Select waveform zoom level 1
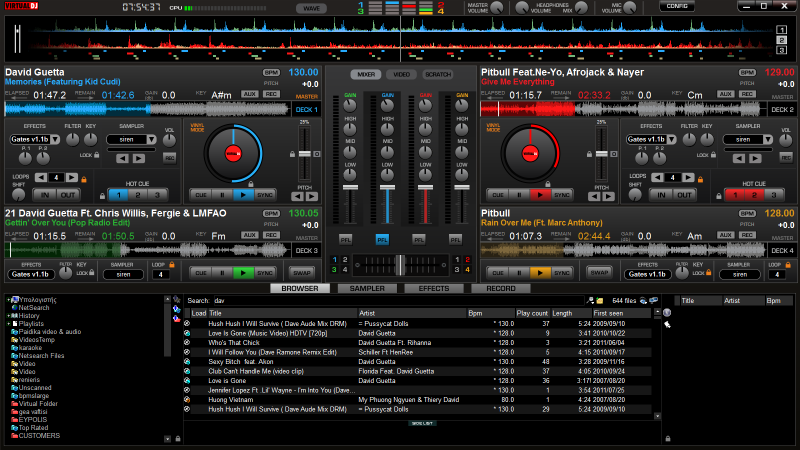Screen dimensions: 800x450 tap(782, 30)
